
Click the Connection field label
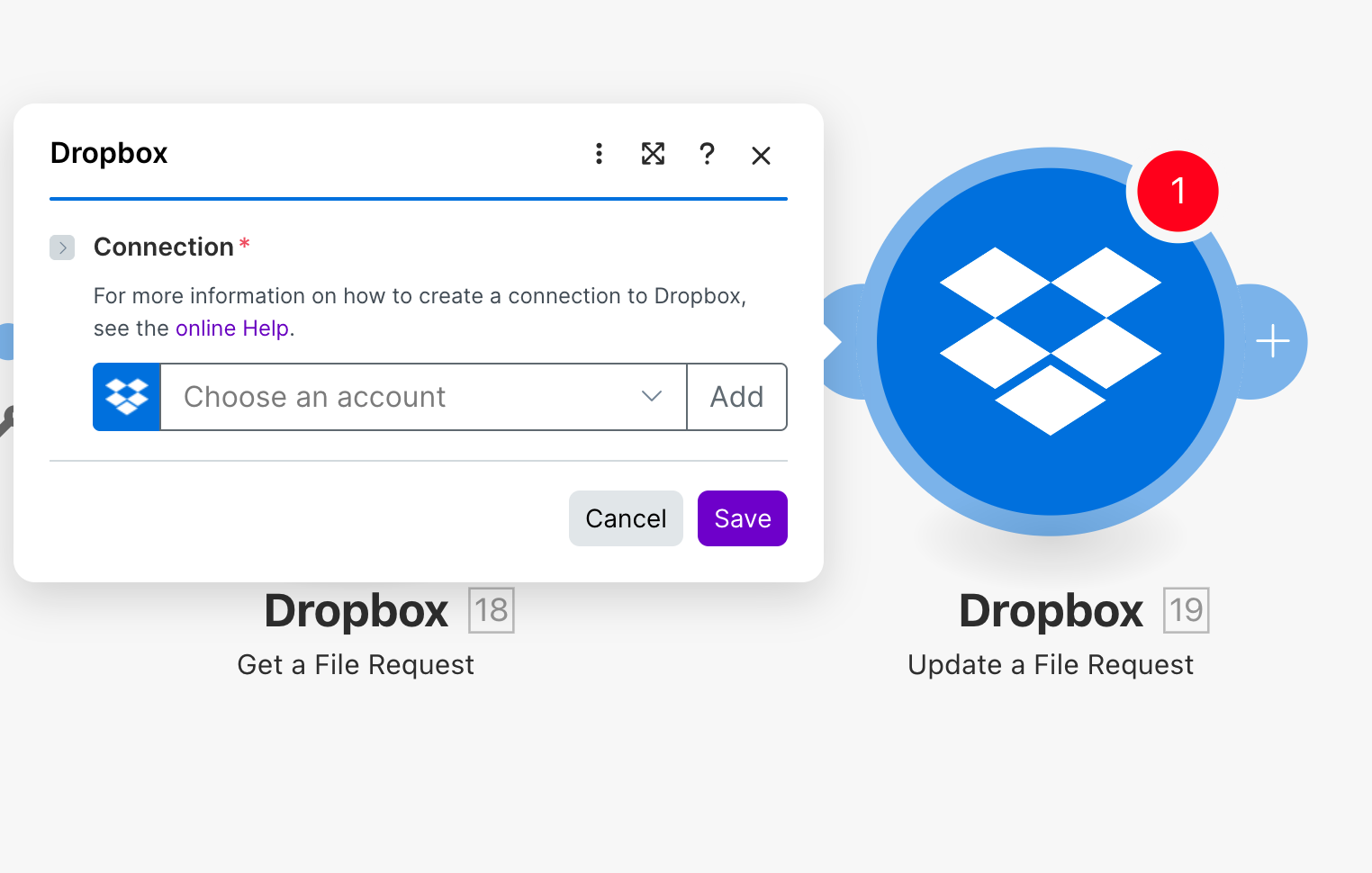[164, 247]
